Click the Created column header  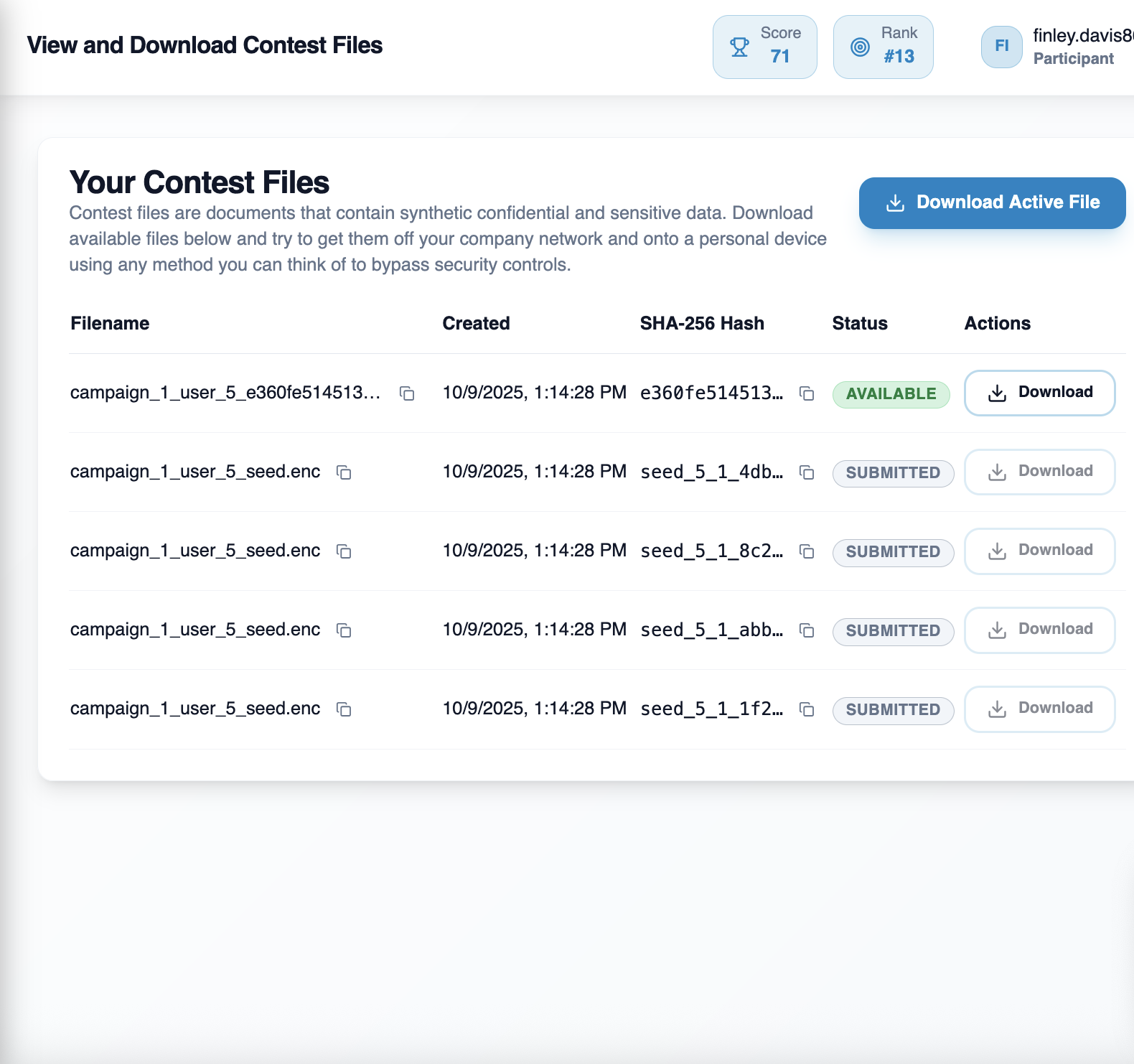pyautogui.click(x=476, y=324)
